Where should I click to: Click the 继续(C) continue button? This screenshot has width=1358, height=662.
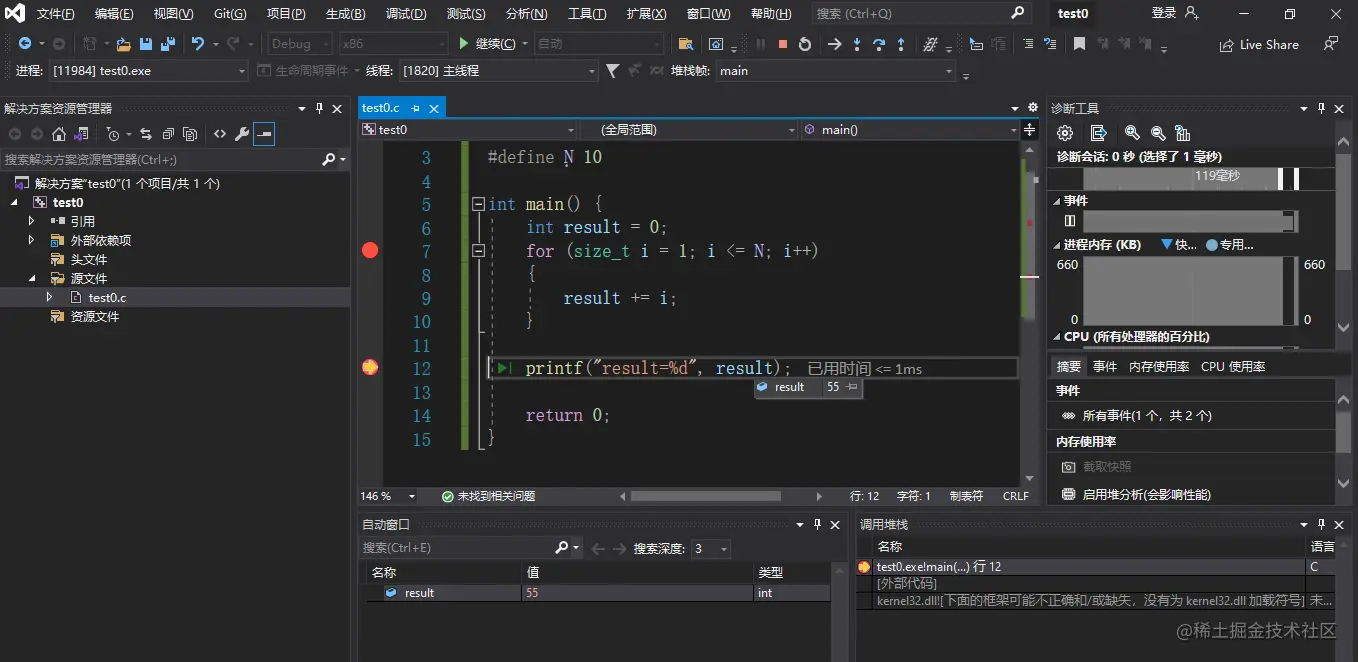pos(488,44)
